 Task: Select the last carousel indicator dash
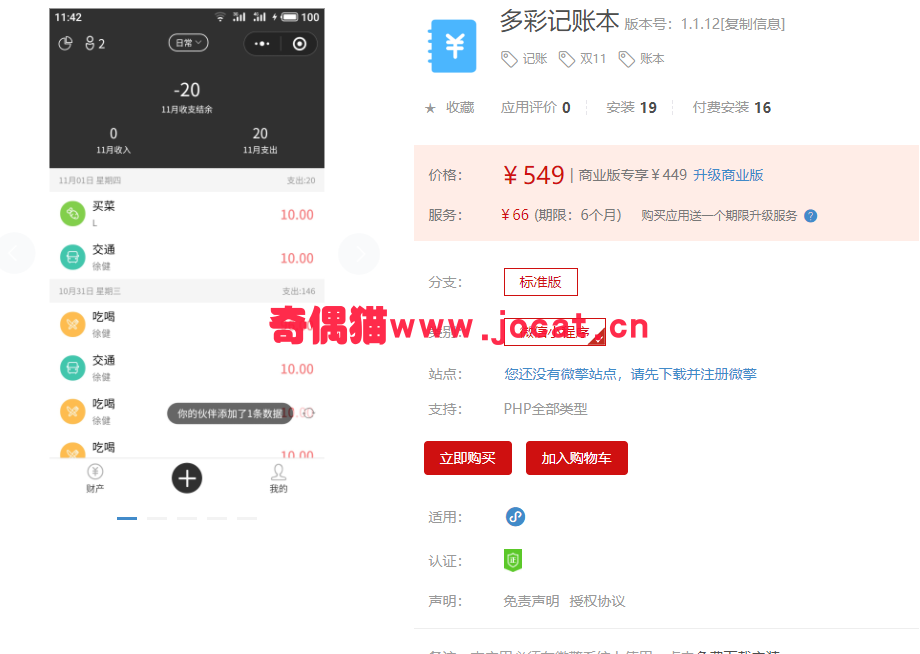pyautogui.click(x=247, y=519)
